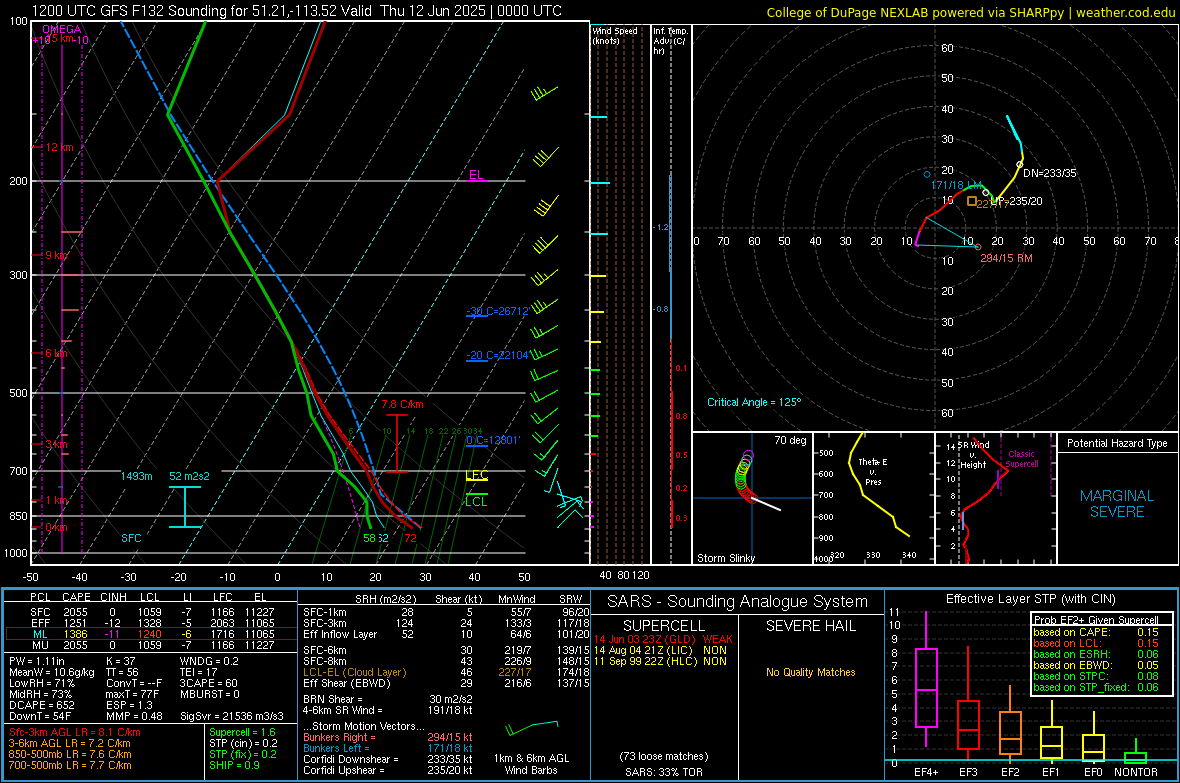The image size is (1180, 783).
Task: Click the blue Bunkers Left = 171/18 kt line
Action: (x=388, y=748)
